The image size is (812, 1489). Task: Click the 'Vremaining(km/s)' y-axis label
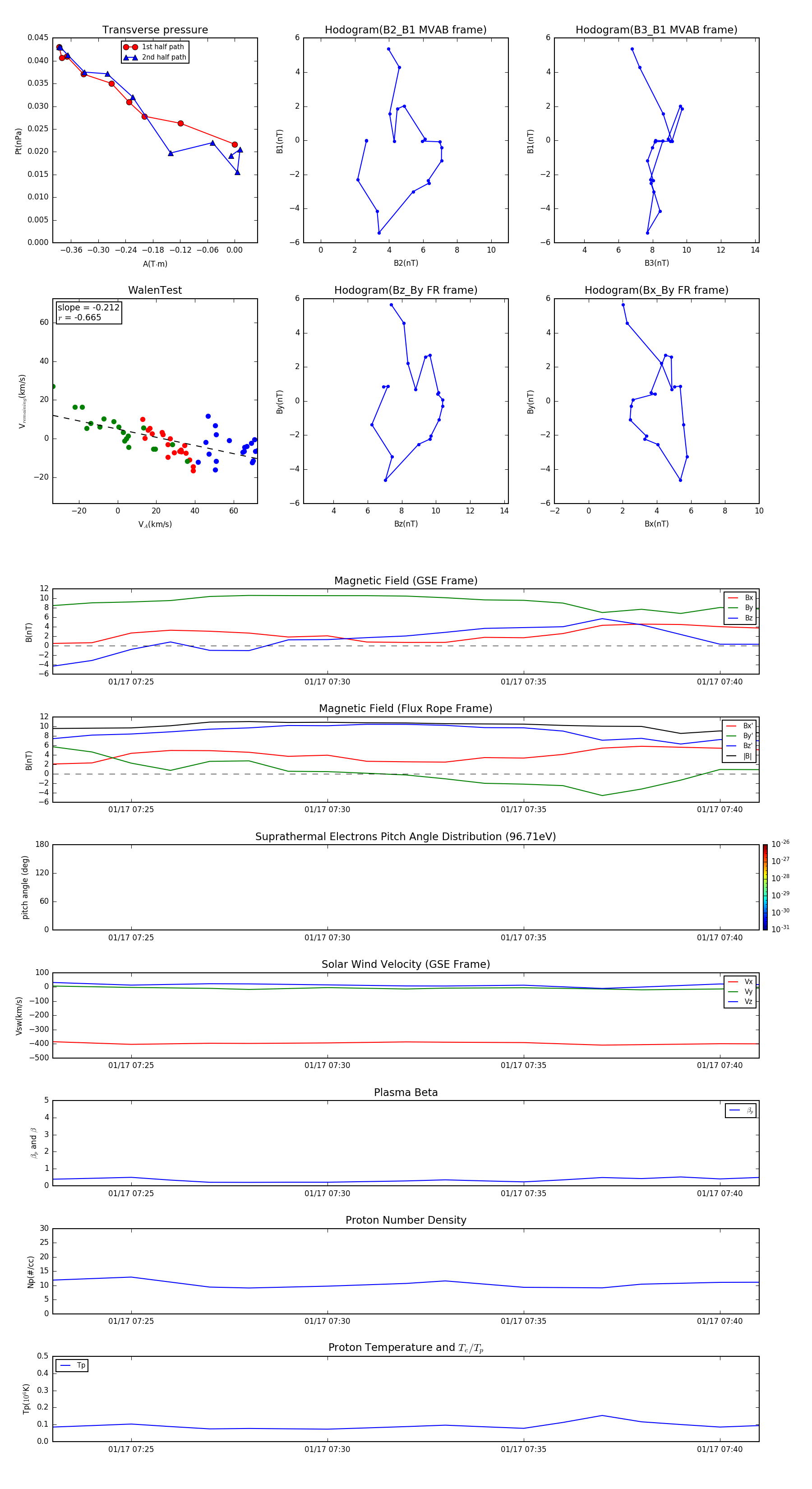pyautogui.click(x=22, y=401)
